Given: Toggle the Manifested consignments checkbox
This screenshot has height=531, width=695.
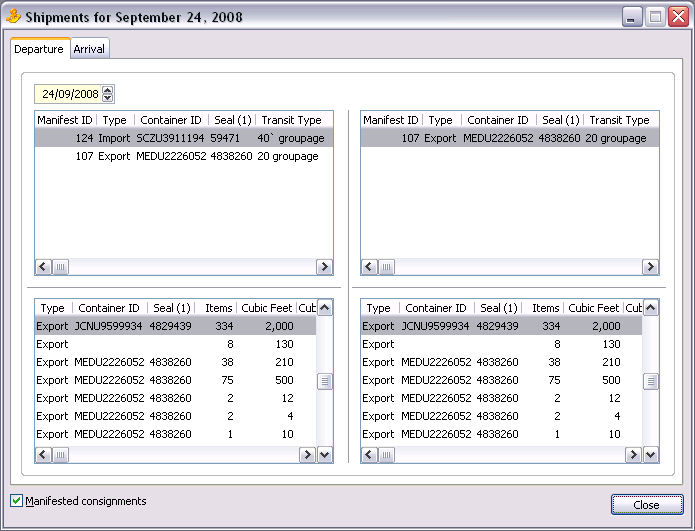Looking at the screenshot, I should (17, 501).
